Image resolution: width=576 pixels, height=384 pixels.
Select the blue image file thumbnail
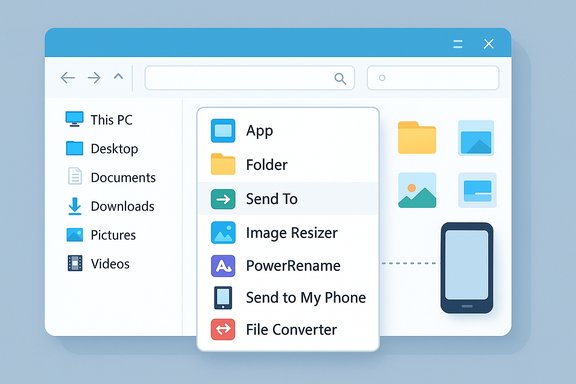coord(476,138)
